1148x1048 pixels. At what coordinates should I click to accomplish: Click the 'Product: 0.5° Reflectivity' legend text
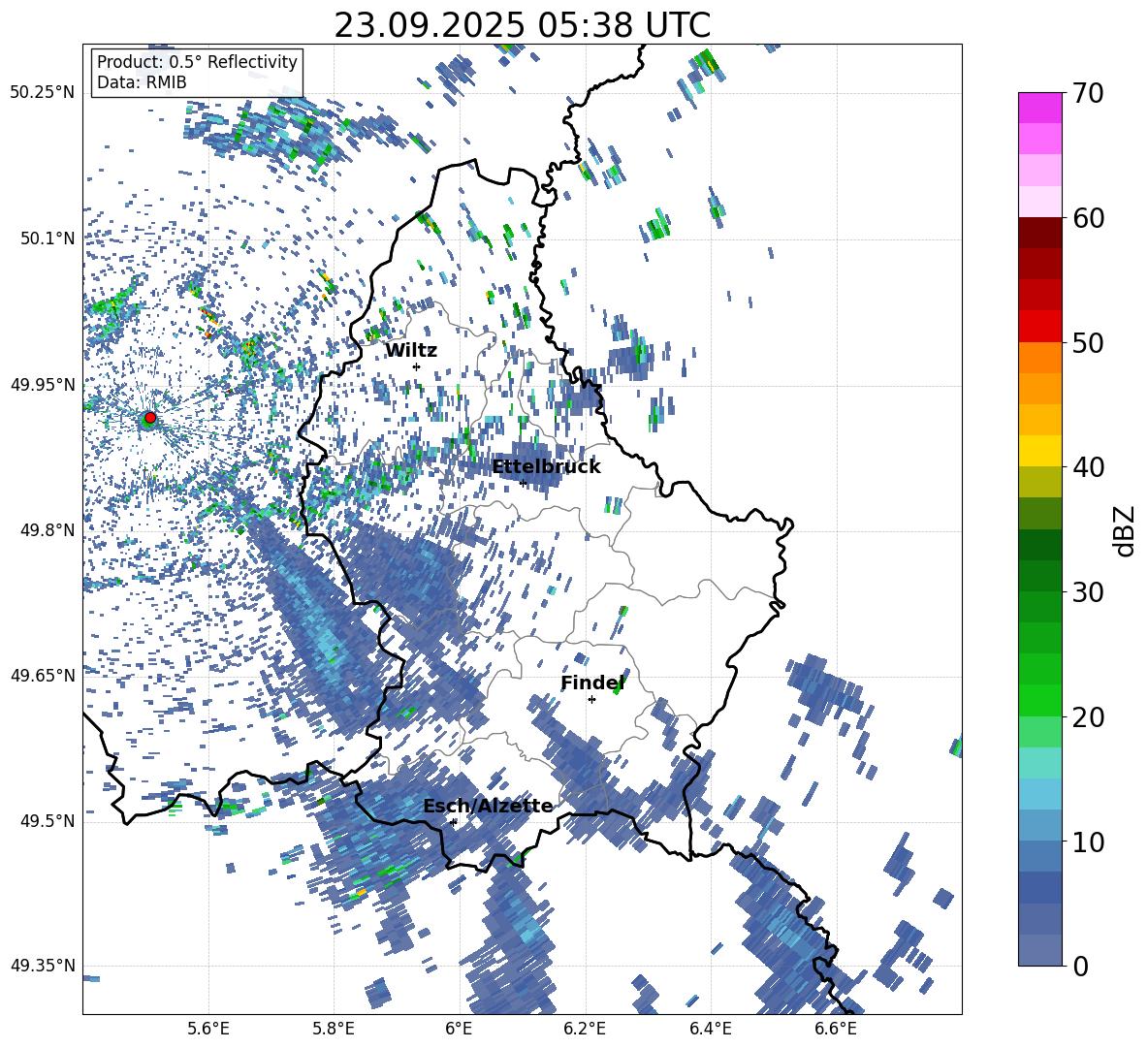[x=197, y=61]
